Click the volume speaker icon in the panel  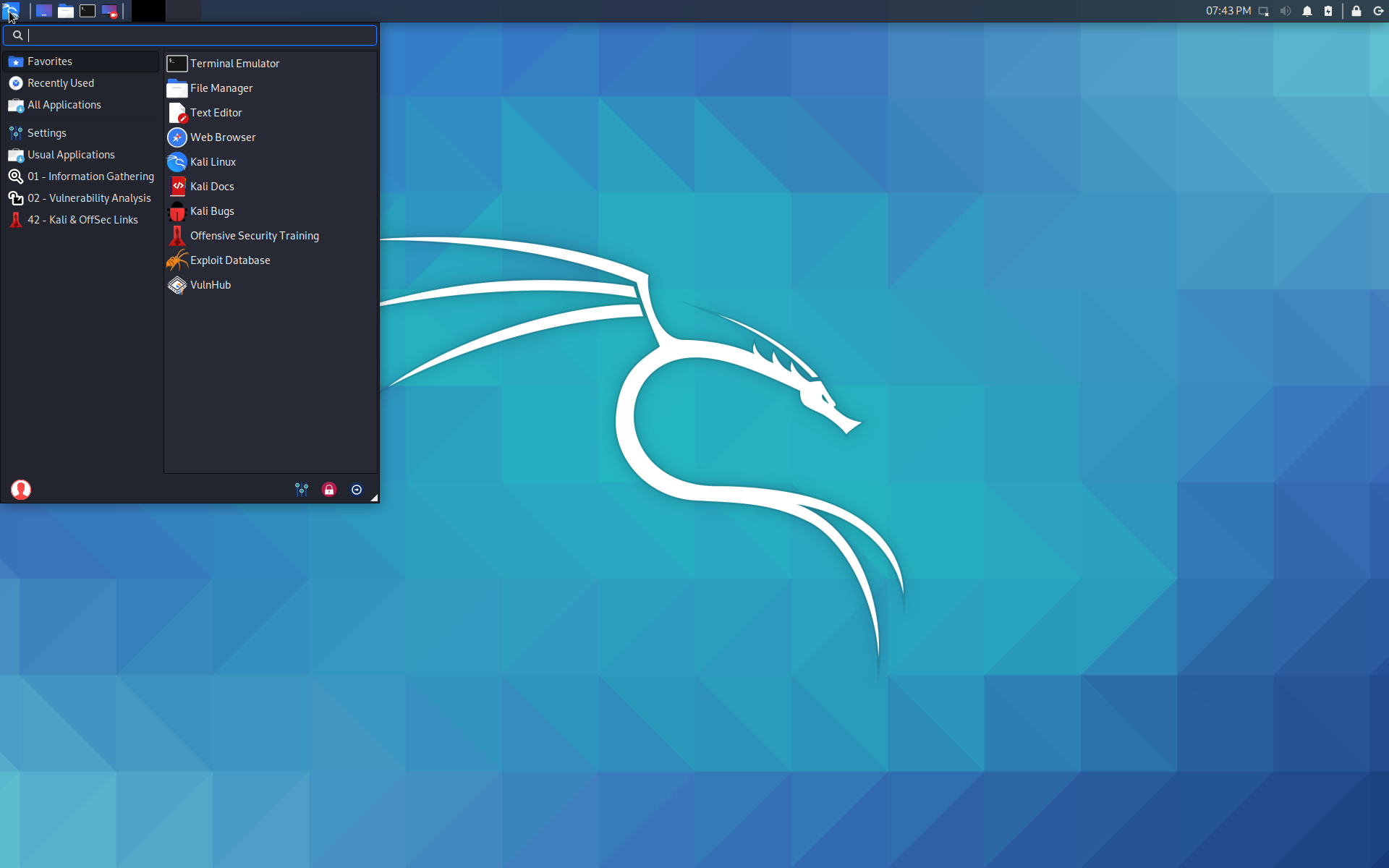coord(1286,11)
